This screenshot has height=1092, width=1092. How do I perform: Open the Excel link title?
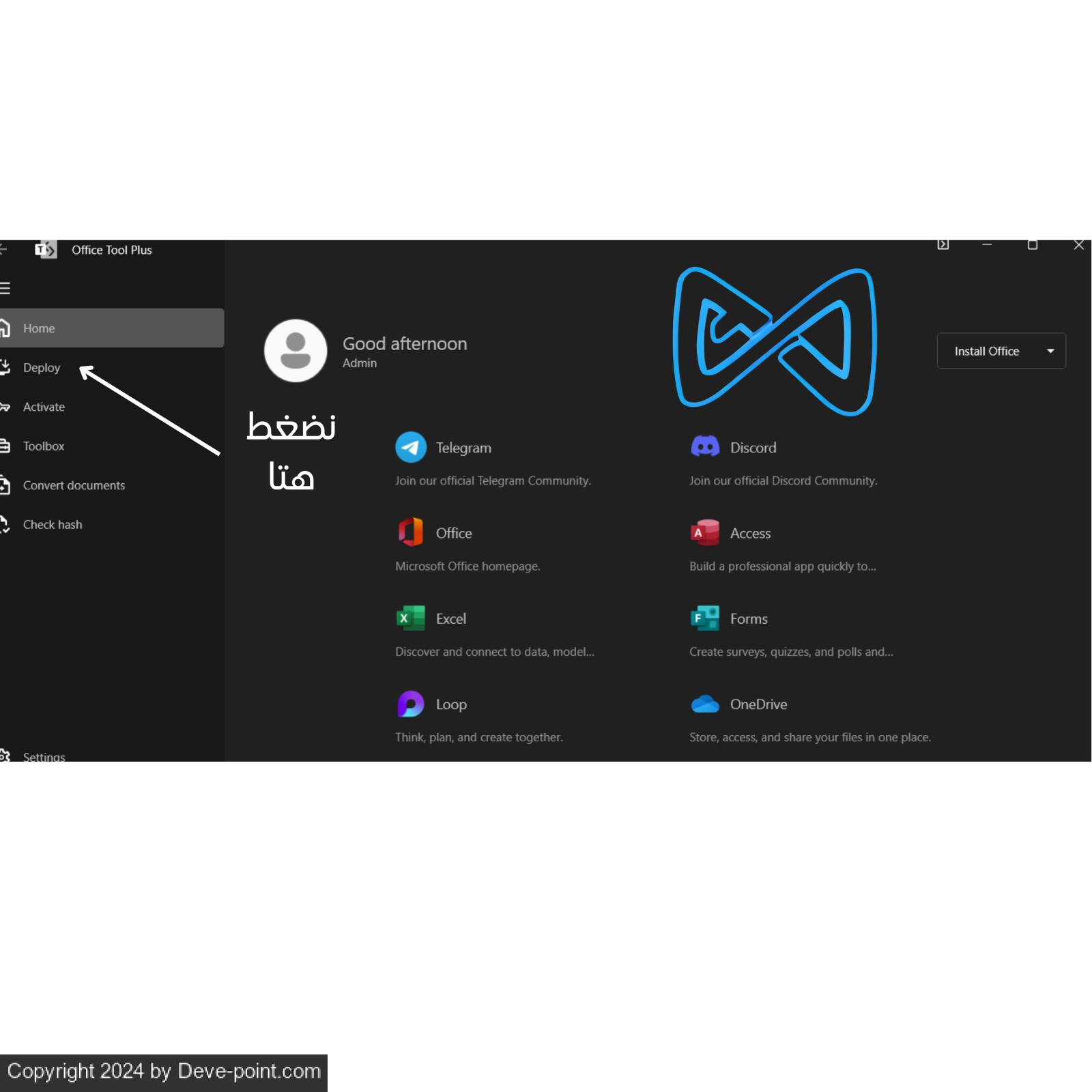(451, 619)
